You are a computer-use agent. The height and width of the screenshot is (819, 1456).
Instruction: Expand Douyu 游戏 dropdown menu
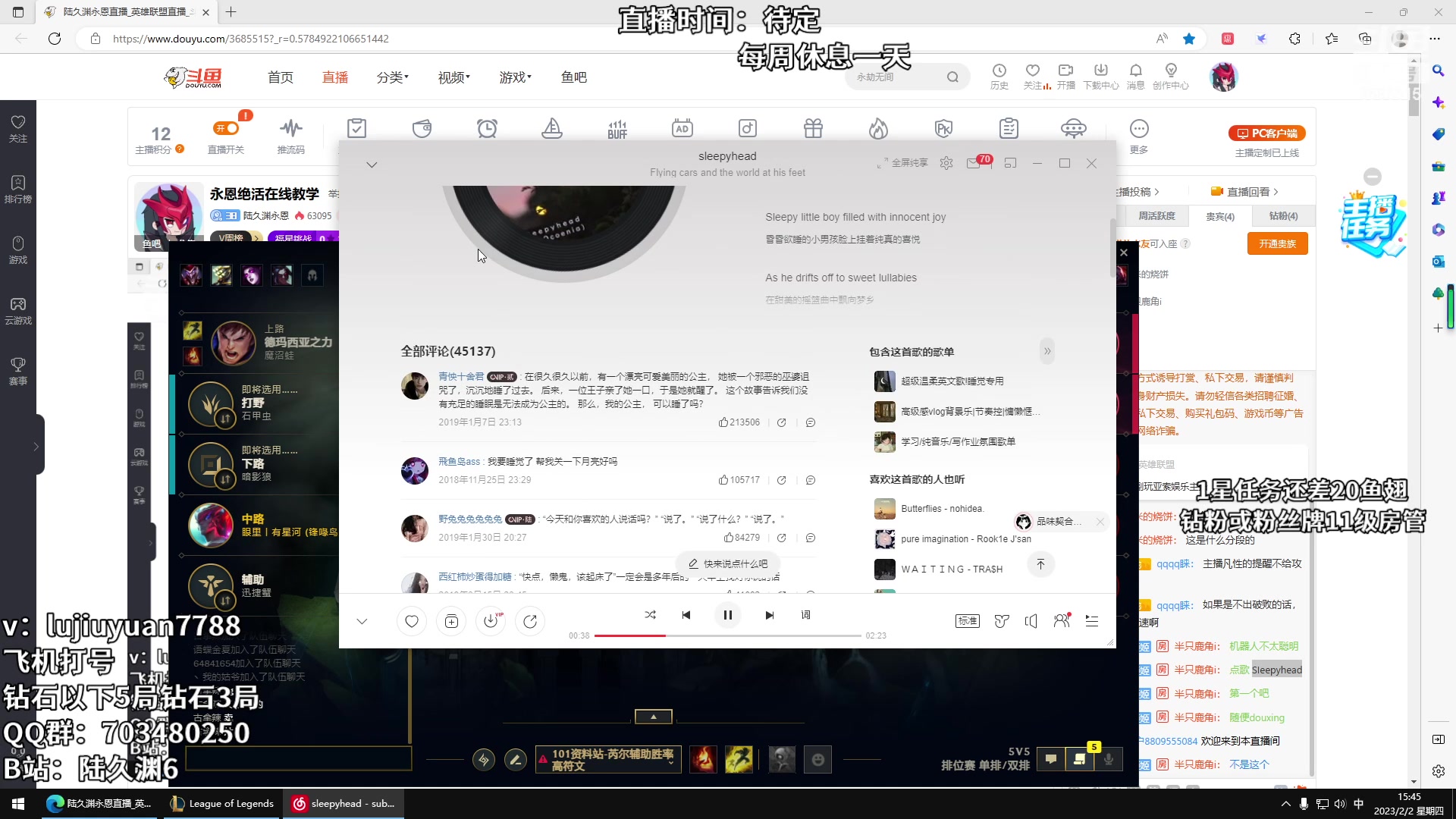[x=516, y=77]
